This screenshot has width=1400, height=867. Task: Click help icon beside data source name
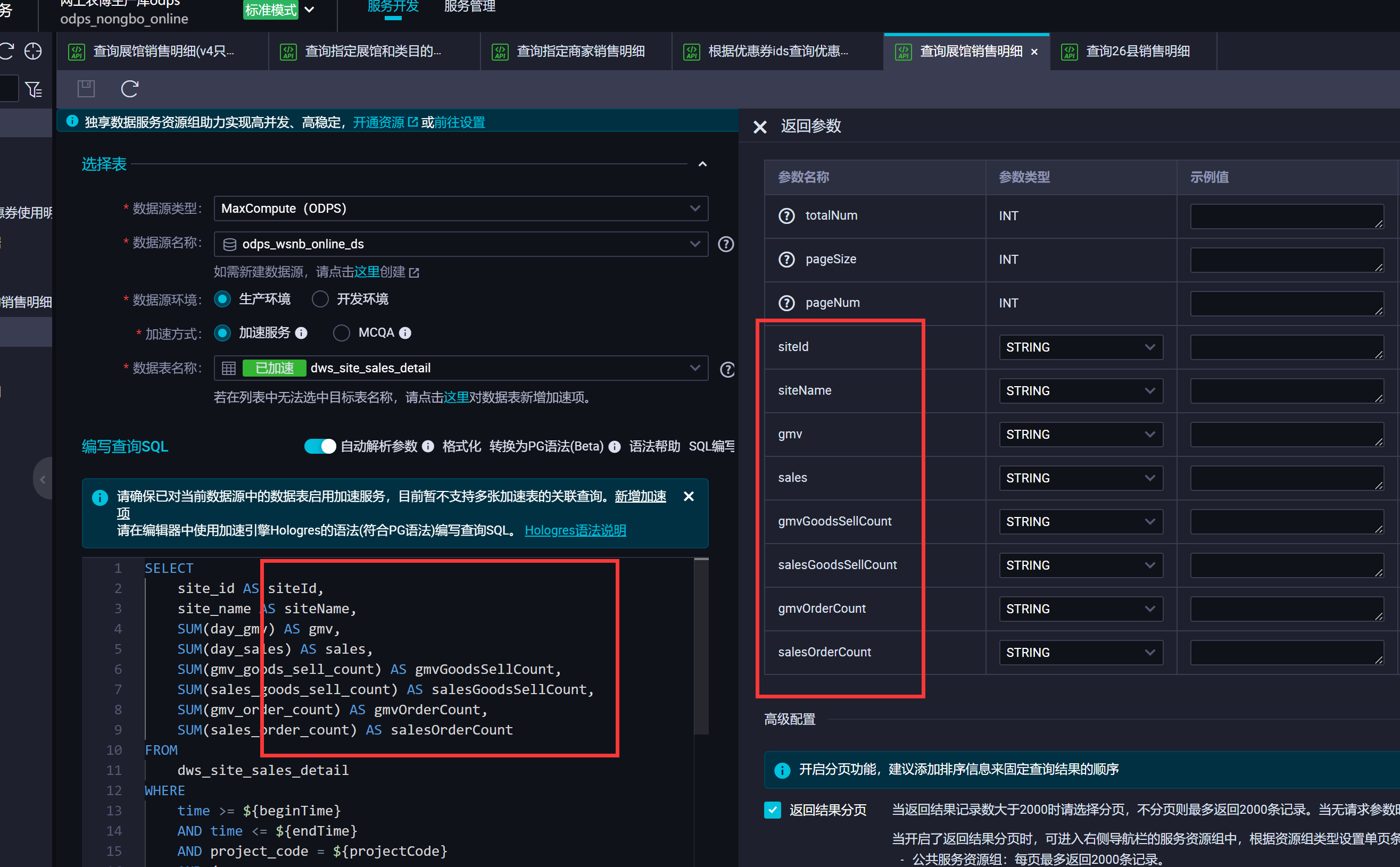click(726, 244)
